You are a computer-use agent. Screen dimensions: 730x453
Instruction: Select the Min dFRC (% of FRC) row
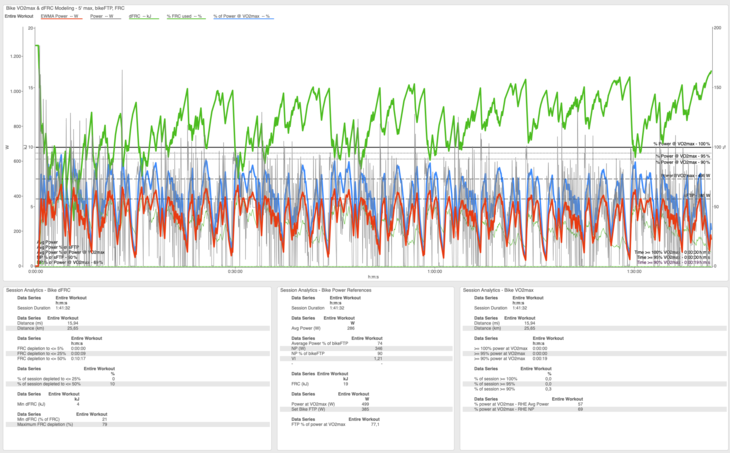138,419
